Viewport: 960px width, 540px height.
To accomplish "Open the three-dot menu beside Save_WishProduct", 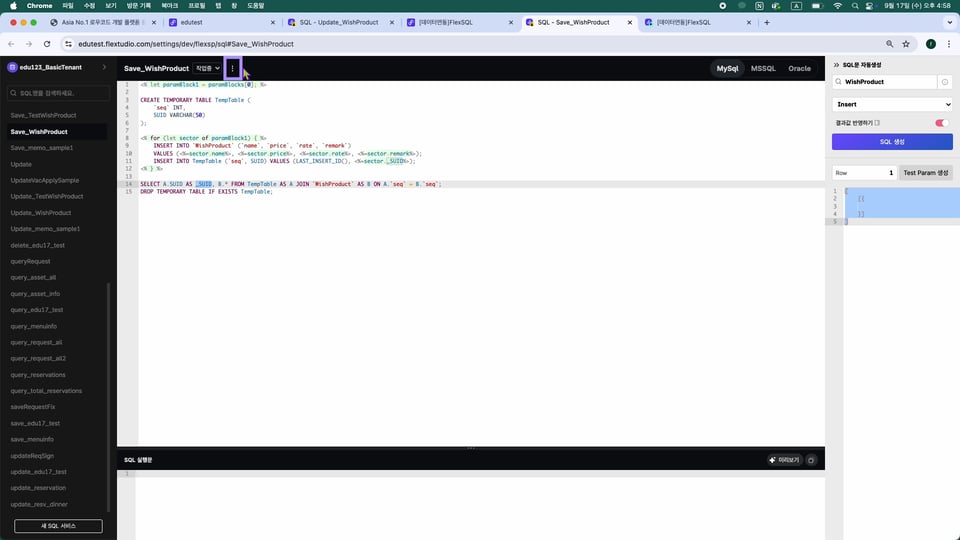I will [232, 68].
